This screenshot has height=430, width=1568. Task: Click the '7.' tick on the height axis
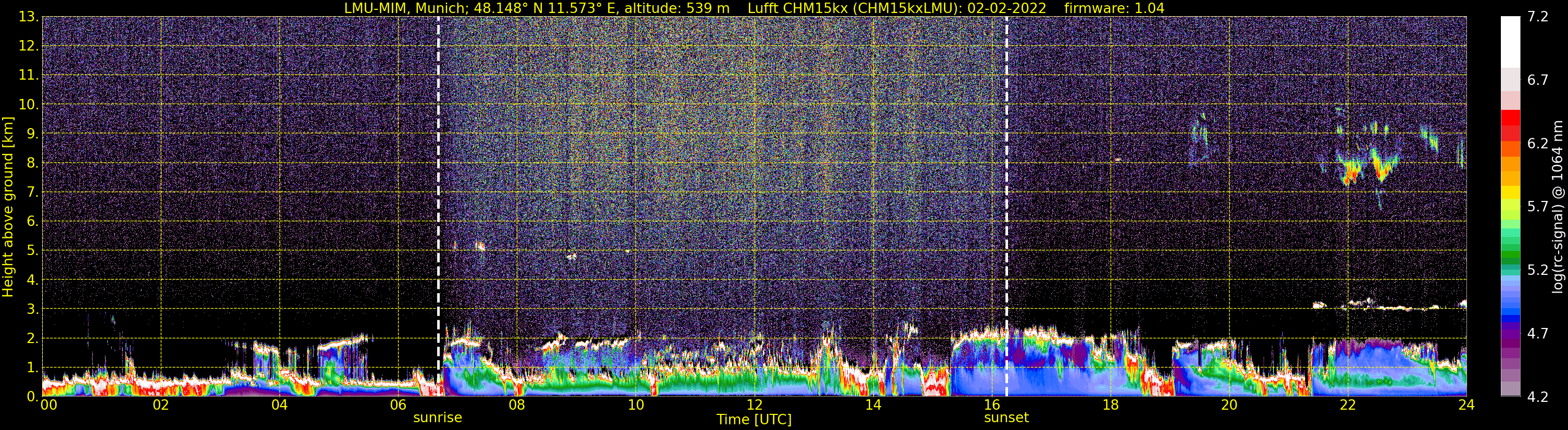[x=33, y=192]
